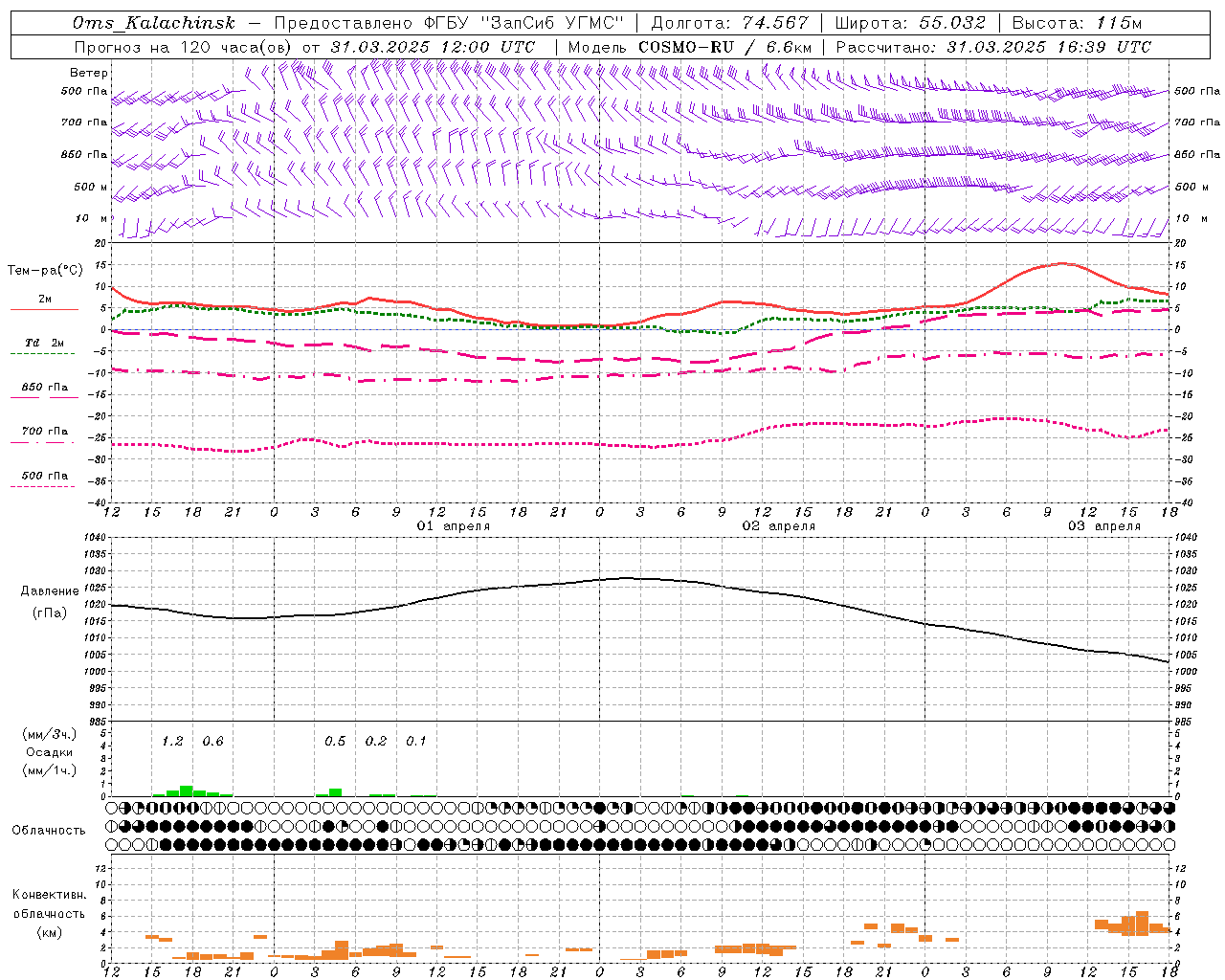Click the red '2м' legend line
Viewport: 1225px width, 980px height.
[x=44, y=309]
